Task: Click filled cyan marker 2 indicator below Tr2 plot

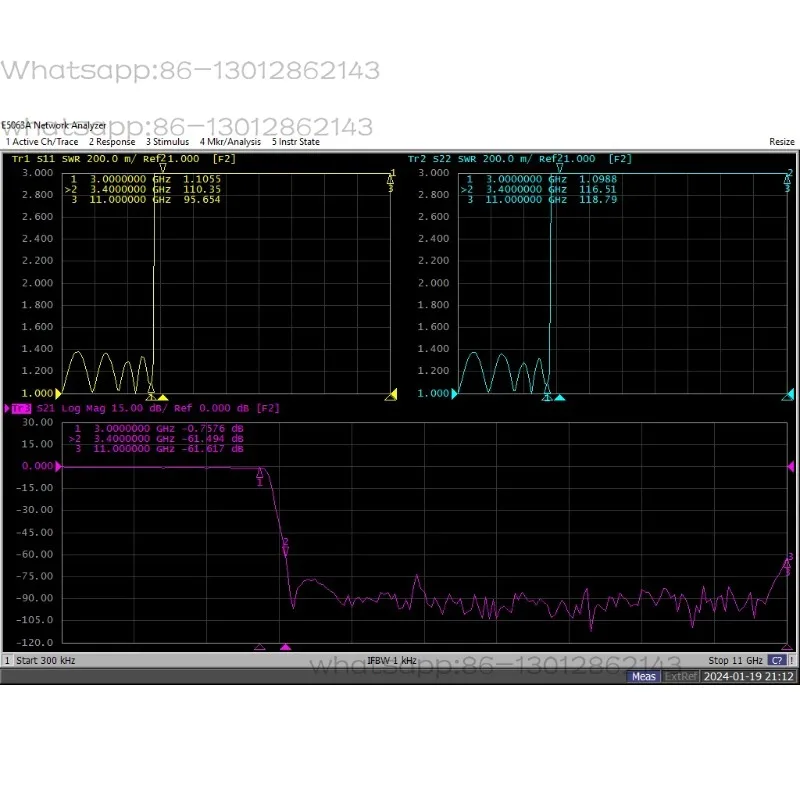Action: click(x=560, y=397)
